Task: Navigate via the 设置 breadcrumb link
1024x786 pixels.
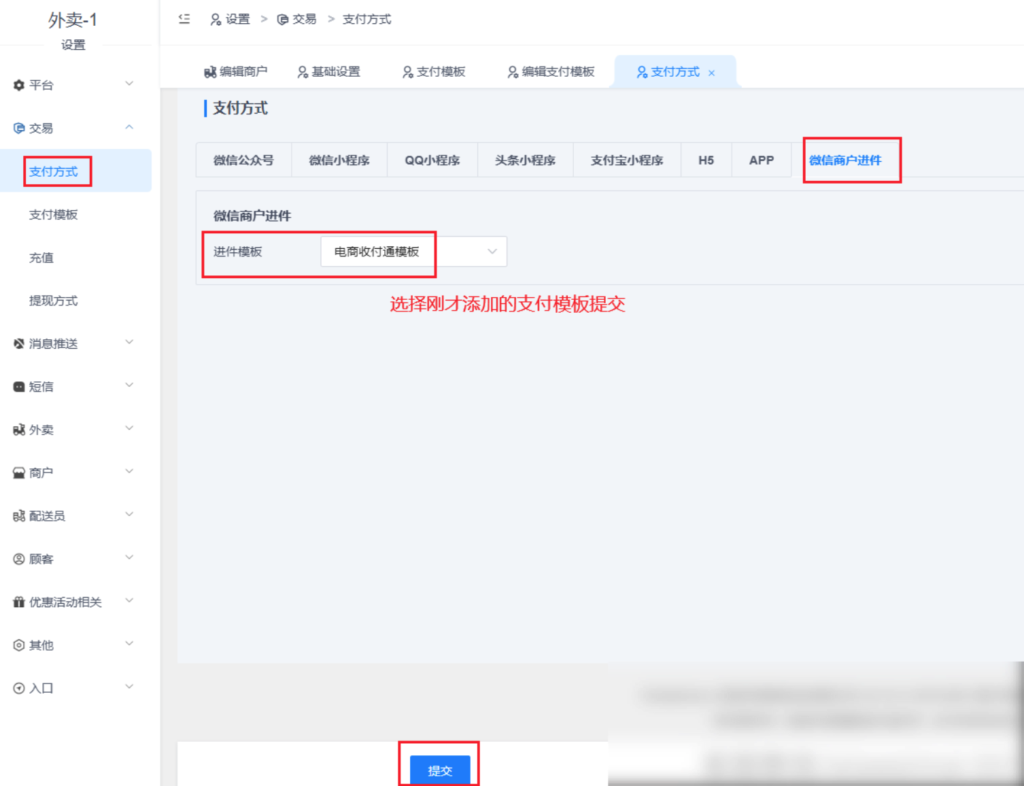Action: click(238, 19)
